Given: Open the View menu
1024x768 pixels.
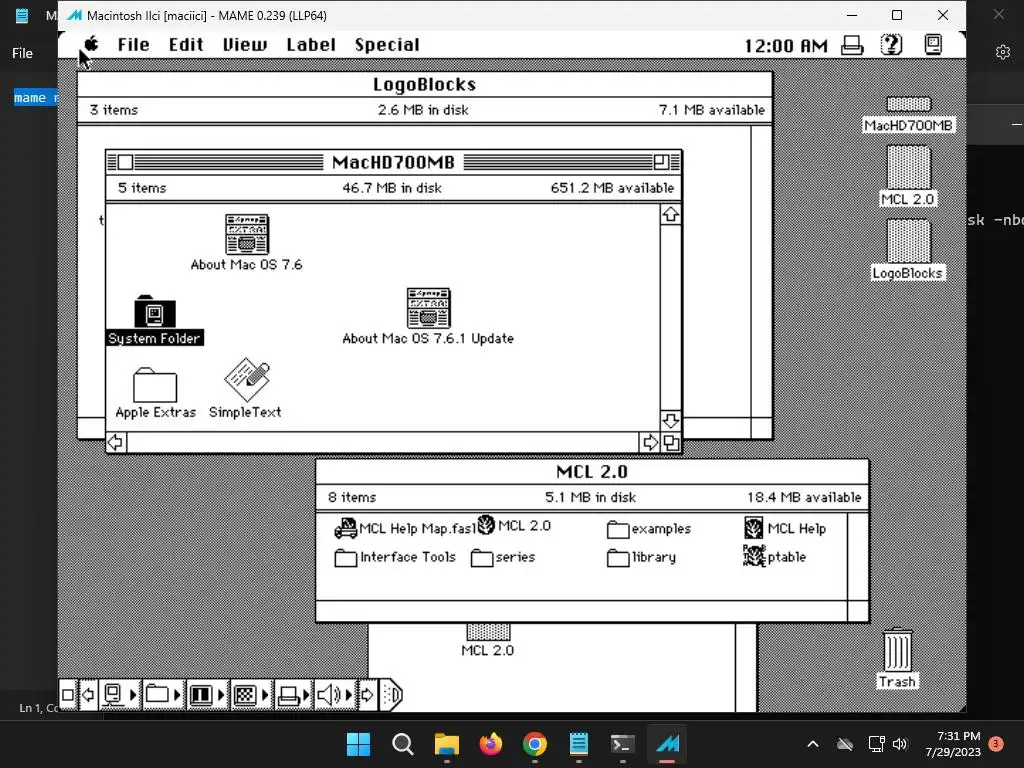Looking at the screenshot, I should click(x=245, y=44).
